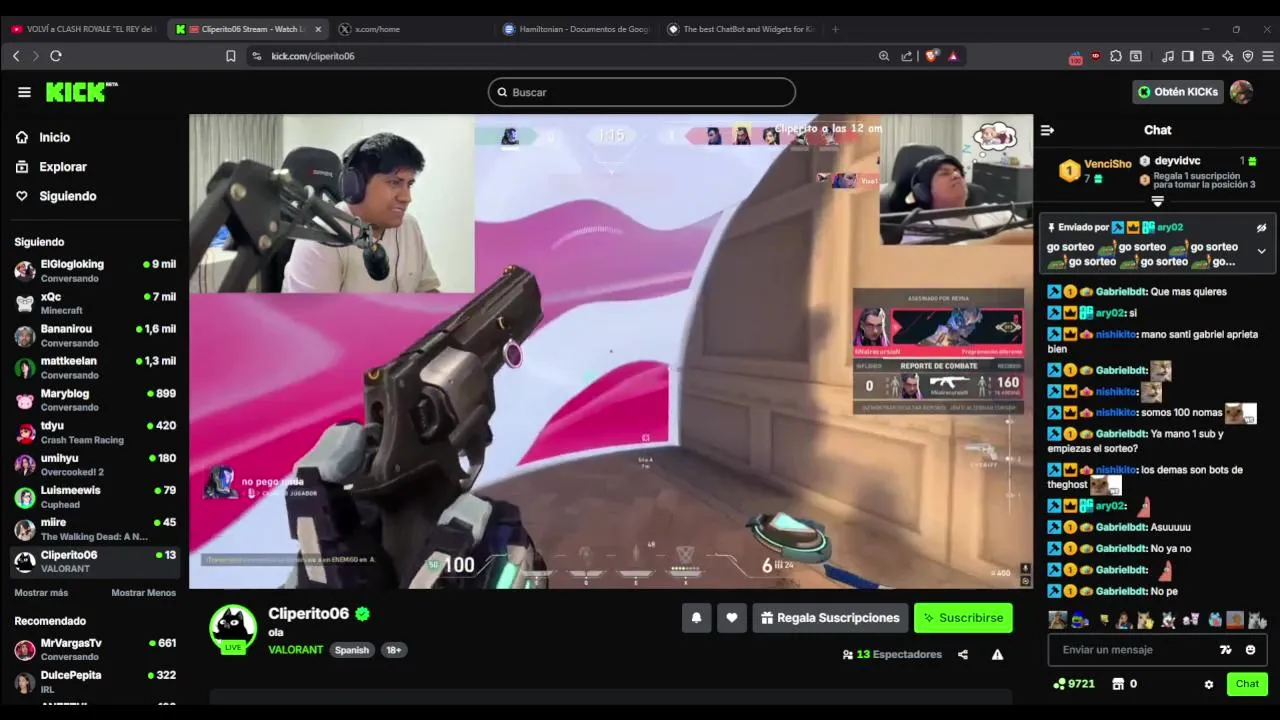Open Siguiendo in the sidebar

coord(67,196)
